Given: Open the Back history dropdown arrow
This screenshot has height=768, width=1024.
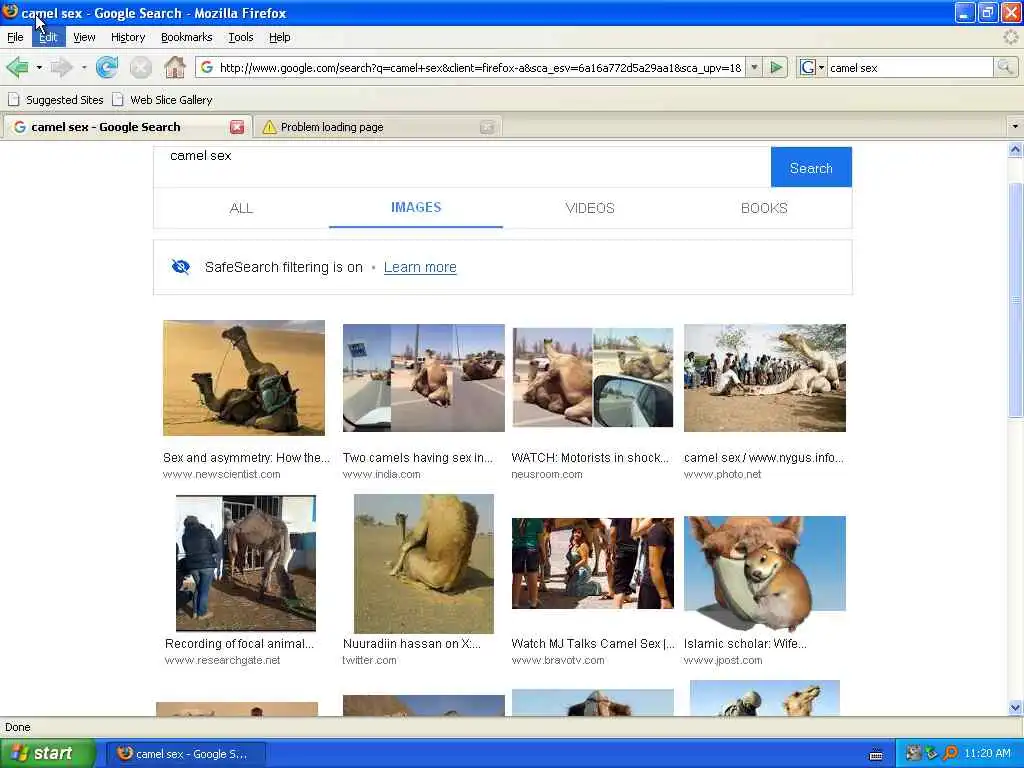Looking at the screenshot, I should (39, 67).
